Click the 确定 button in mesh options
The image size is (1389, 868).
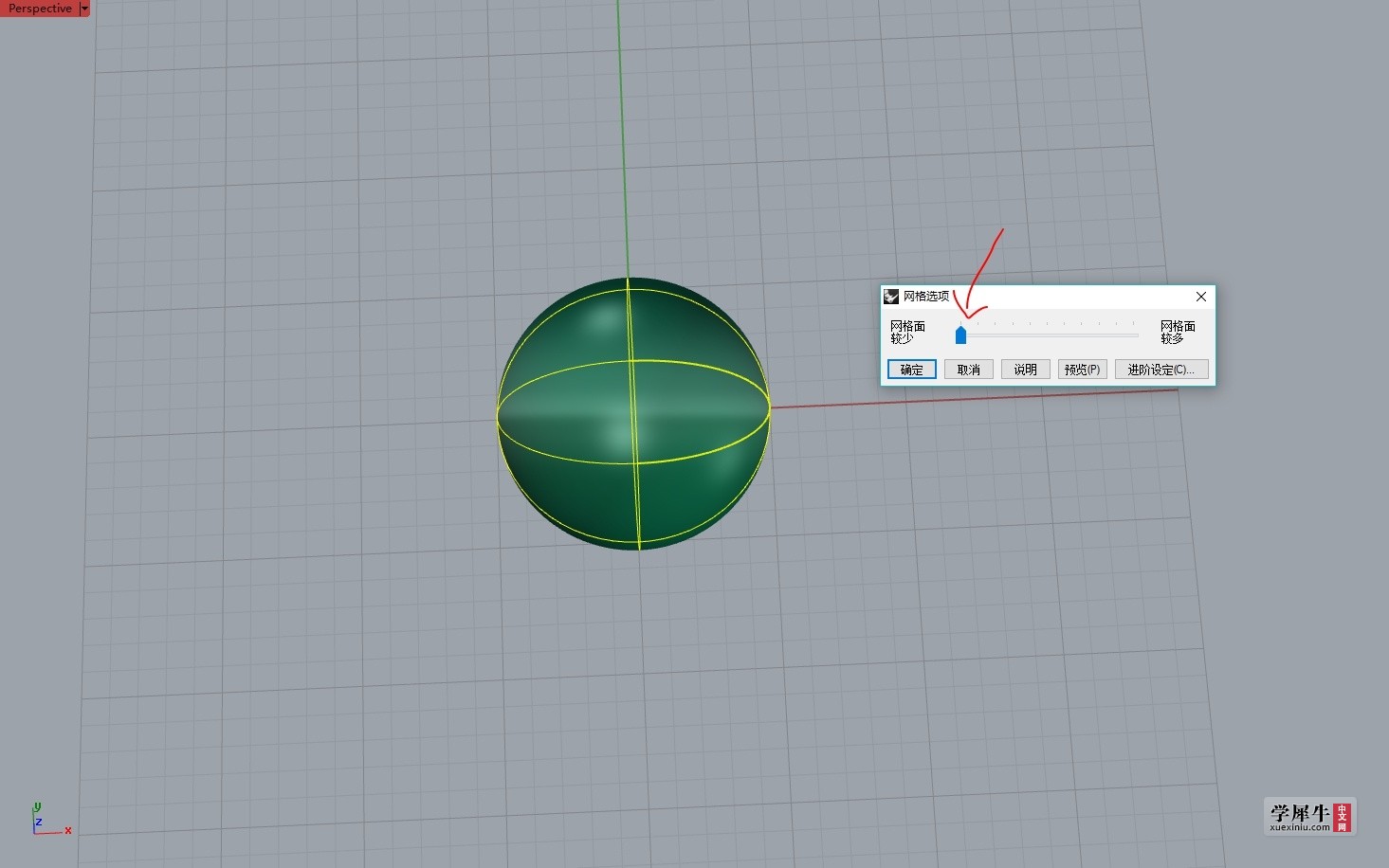pos(911,370)
